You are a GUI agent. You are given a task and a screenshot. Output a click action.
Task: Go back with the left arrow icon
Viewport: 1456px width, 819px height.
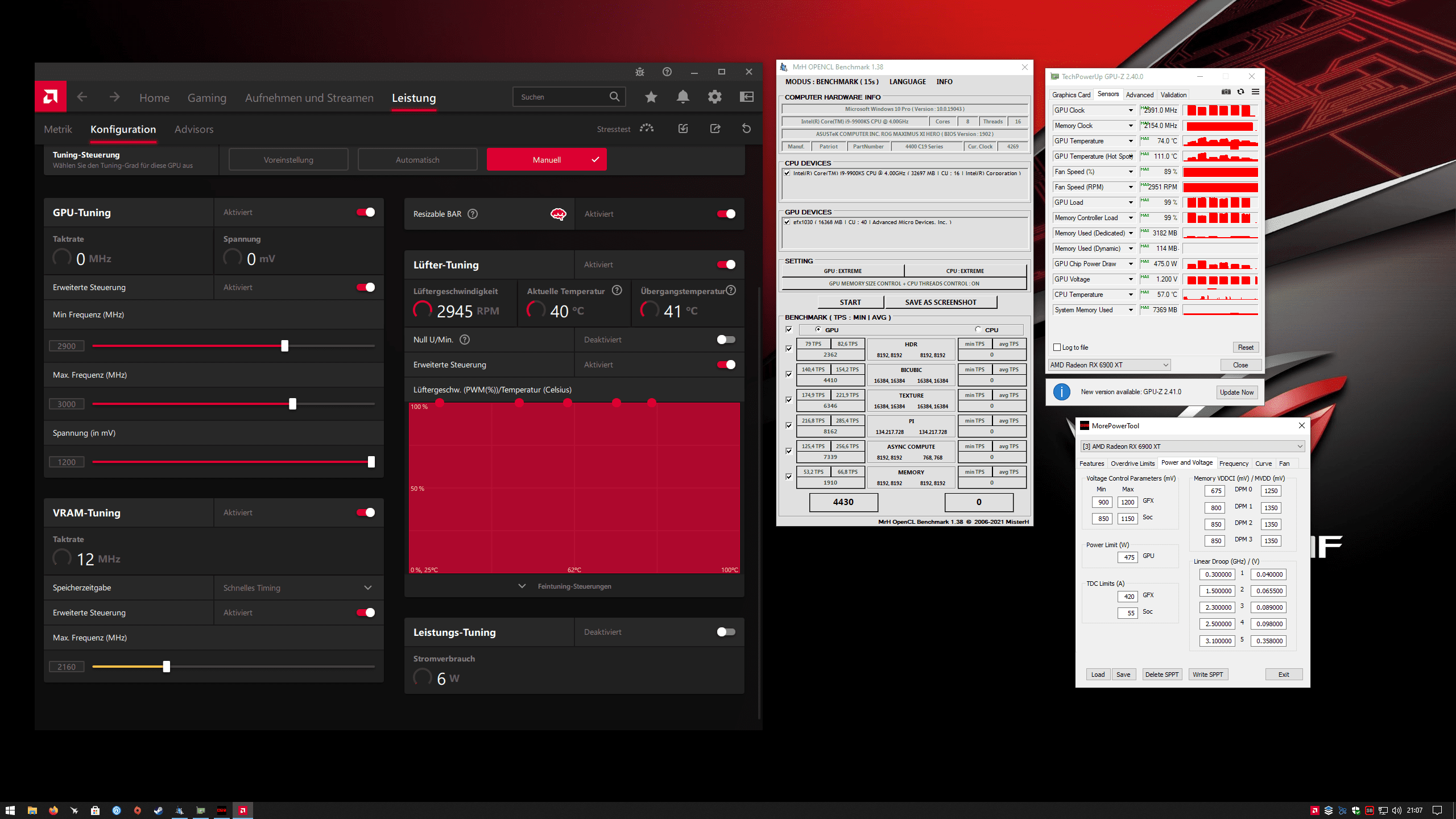coord(82,97)
